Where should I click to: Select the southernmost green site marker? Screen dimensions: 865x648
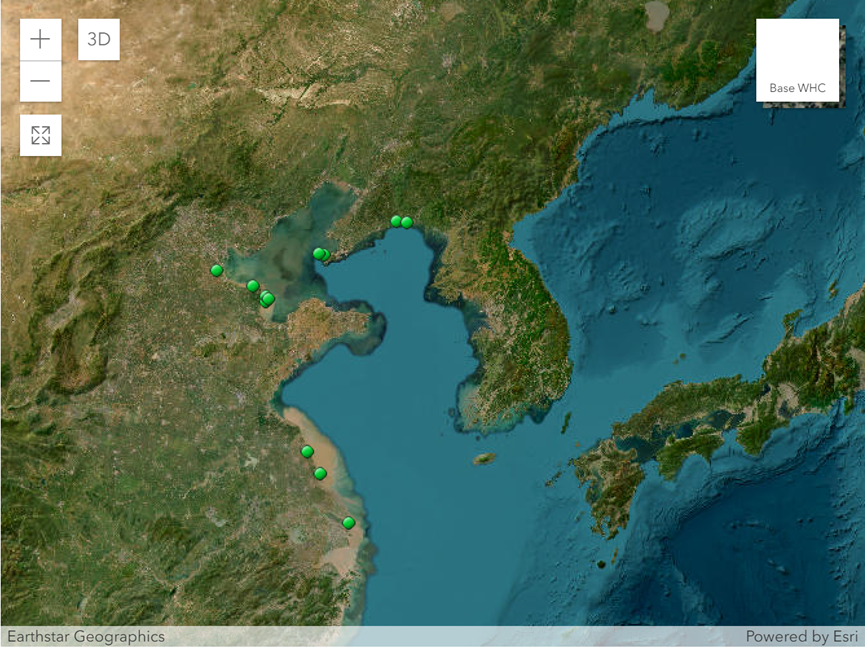348,523
